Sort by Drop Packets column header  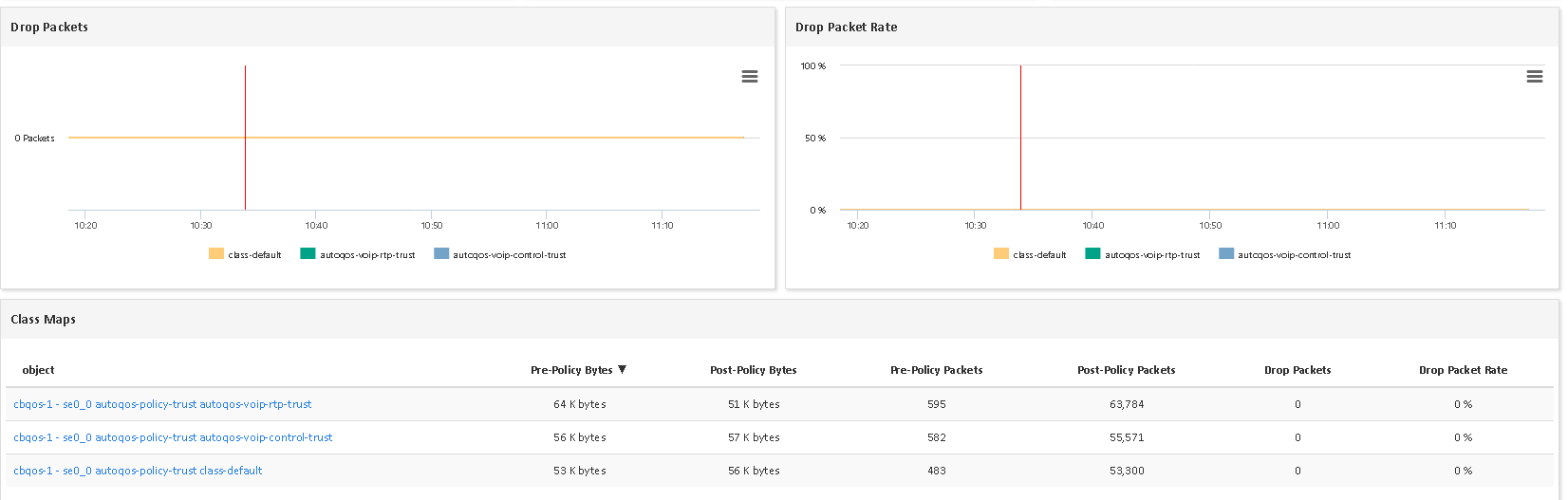pyautogui.click(x=1297, y=370)
